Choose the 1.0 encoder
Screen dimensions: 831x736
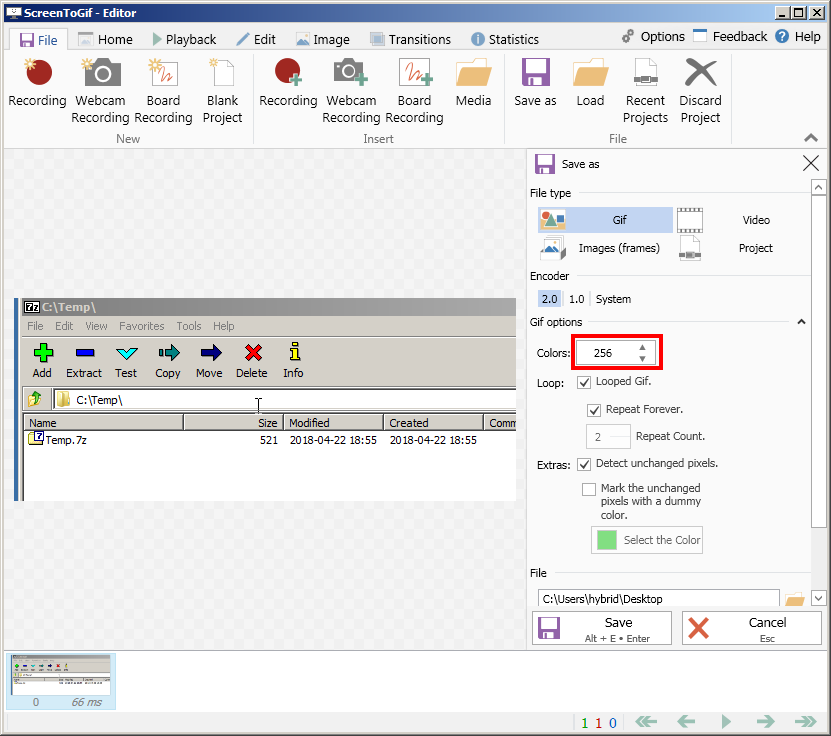click(x=577, y=299)
